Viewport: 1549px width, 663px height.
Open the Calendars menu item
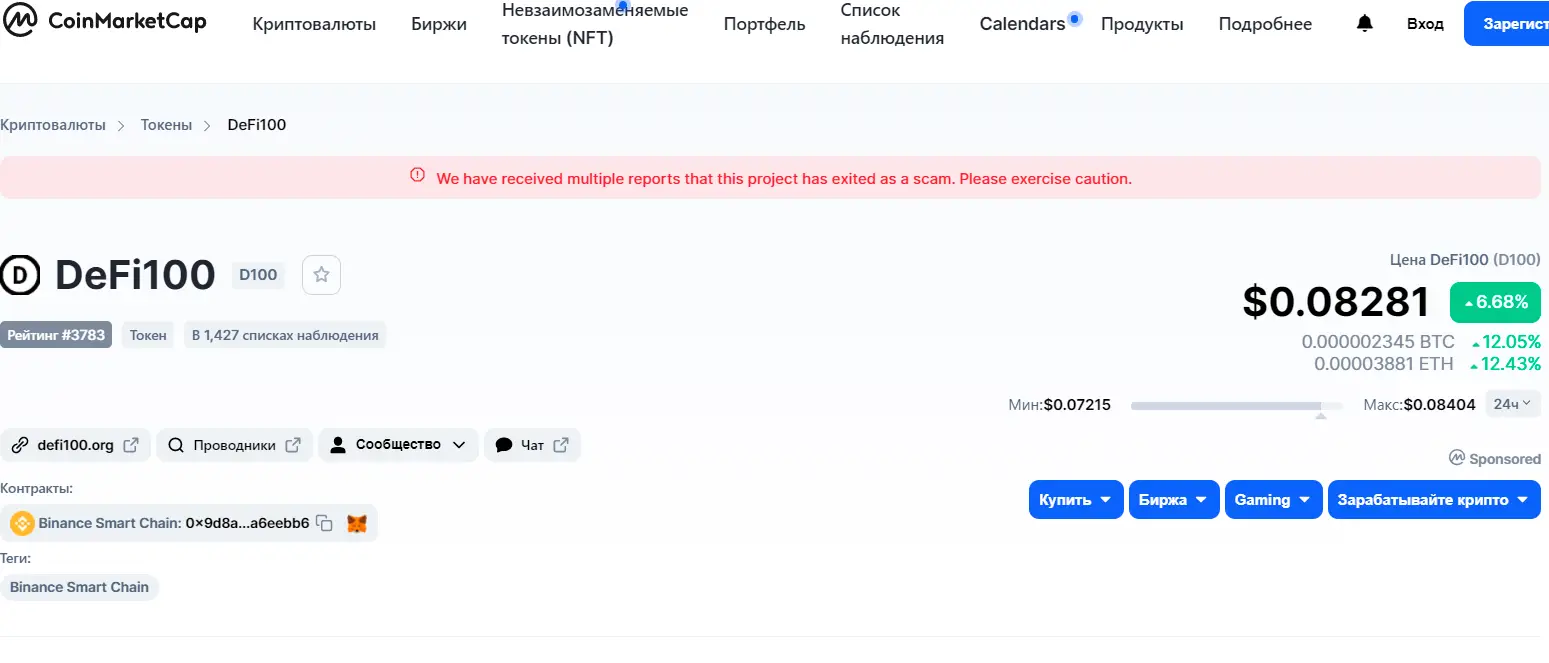(x=1023, y=24)
